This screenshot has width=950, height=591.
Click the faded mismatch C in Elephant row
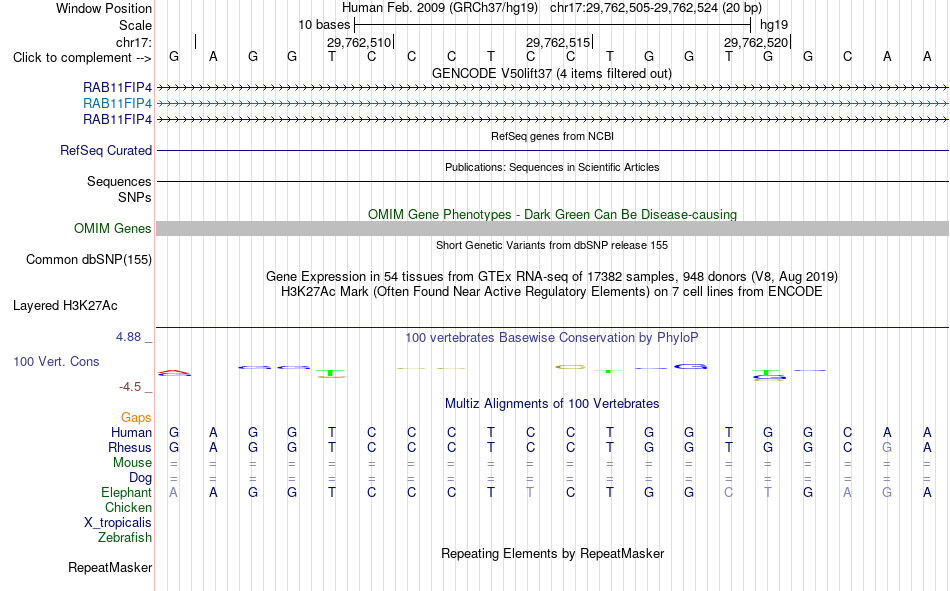[x=728, y=492]
